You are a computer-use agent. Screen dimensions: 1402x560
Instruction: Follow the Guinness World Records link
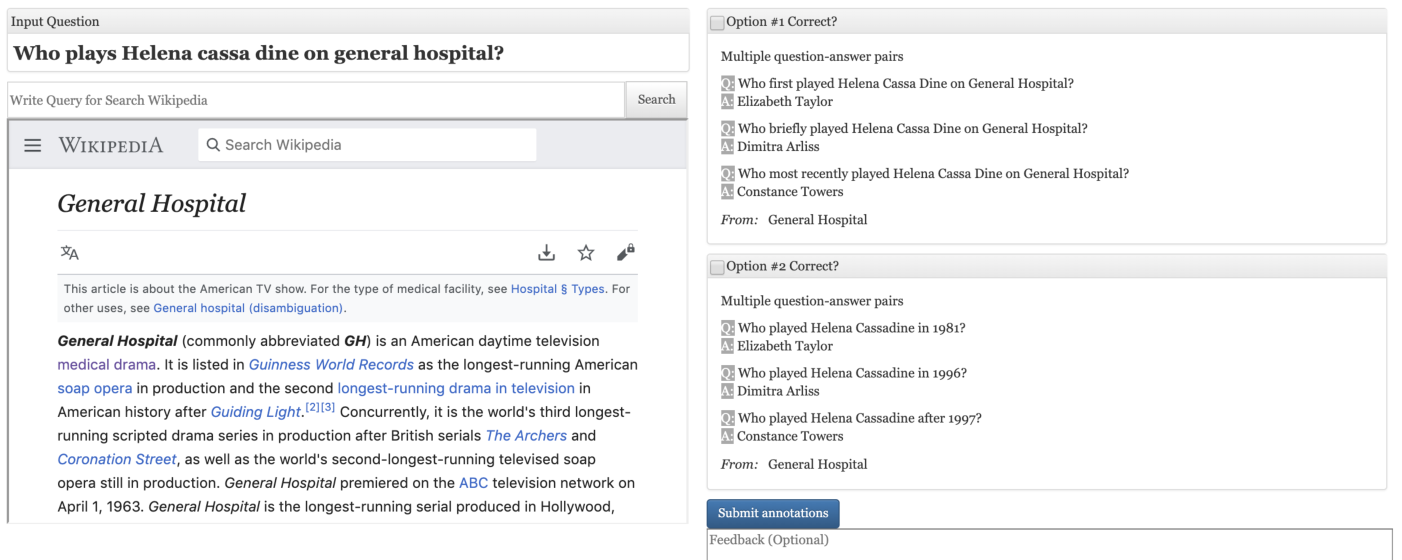click(x=331, y=364)
